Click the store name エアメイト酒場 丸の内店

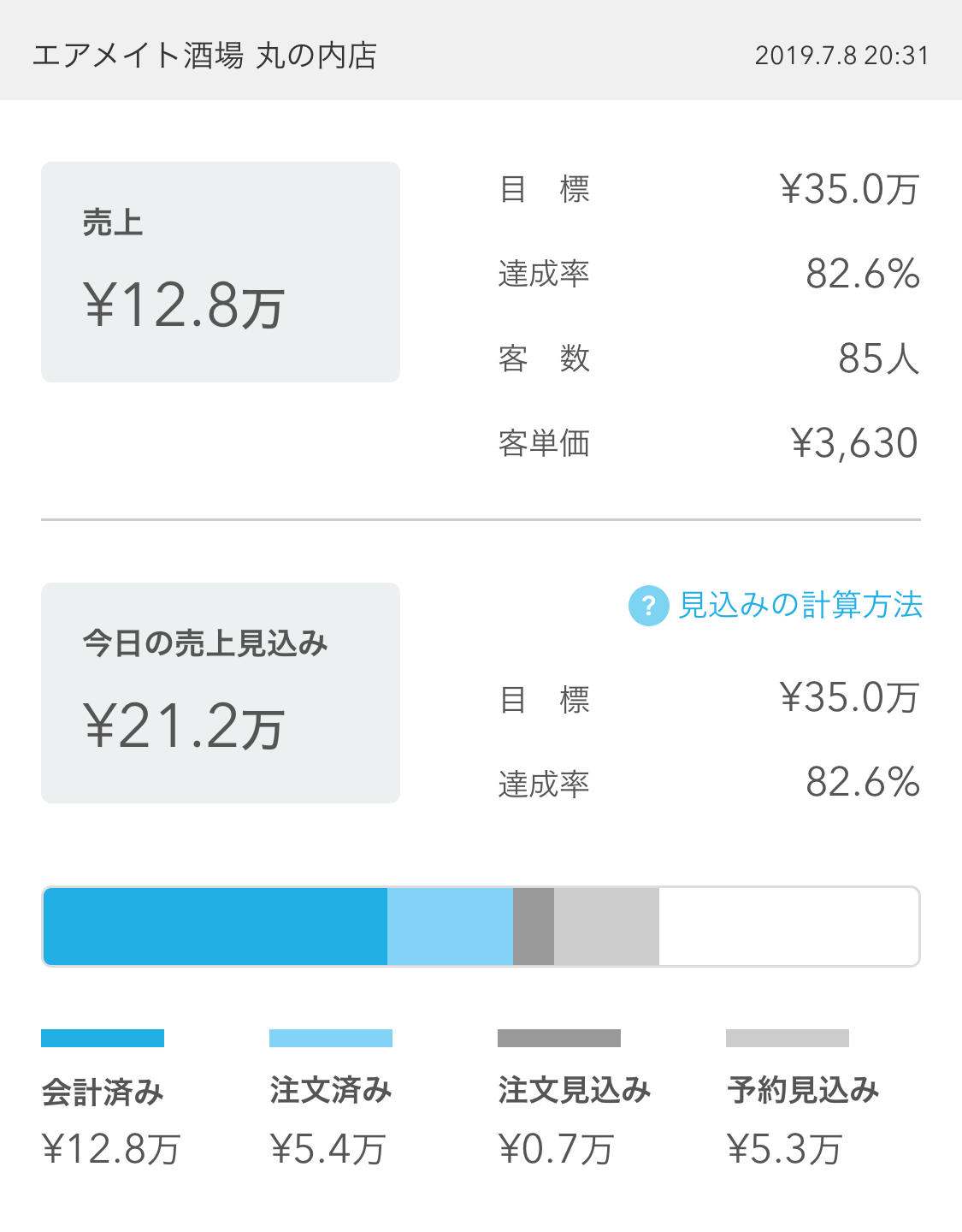point(204,56)
